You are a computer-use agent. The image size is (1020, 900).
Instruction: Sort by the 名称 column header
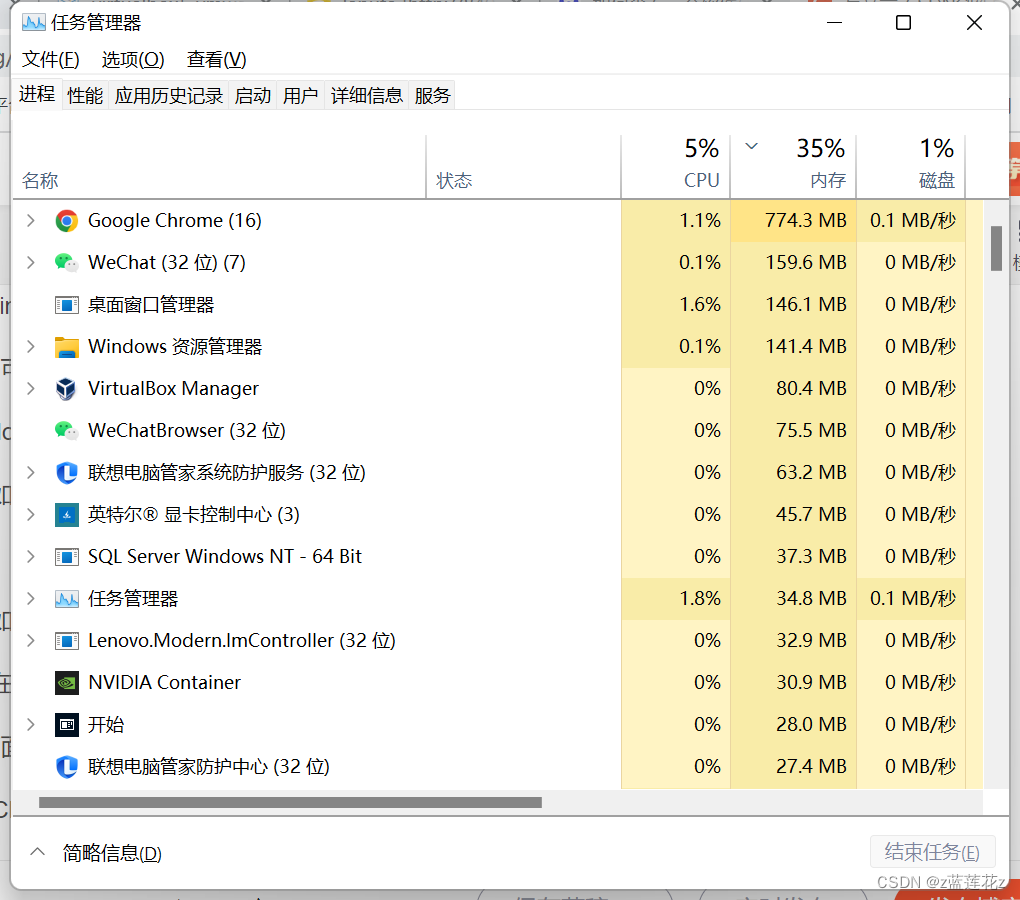tap(219, 167)
